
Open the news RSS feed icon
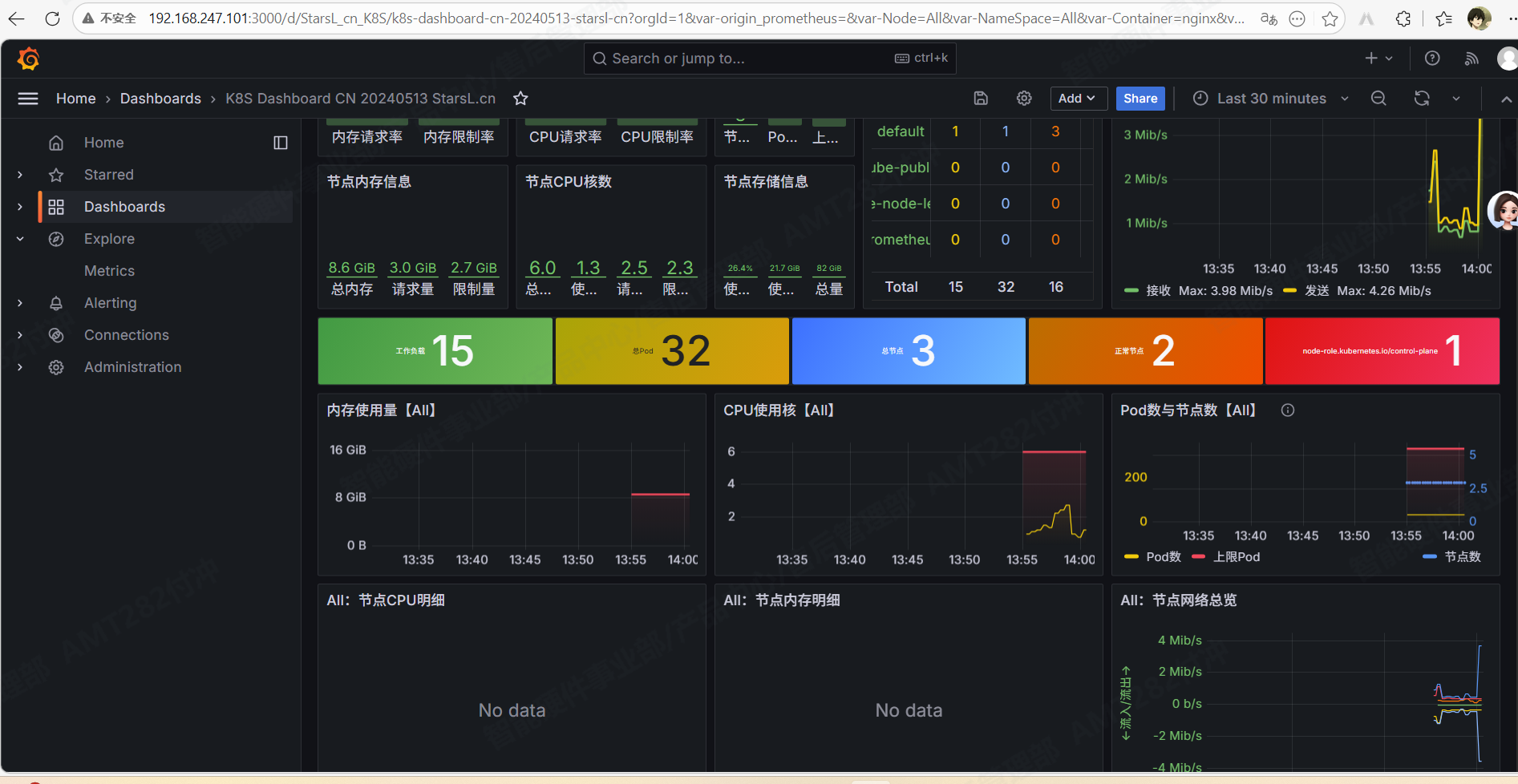click(1471, 59)
